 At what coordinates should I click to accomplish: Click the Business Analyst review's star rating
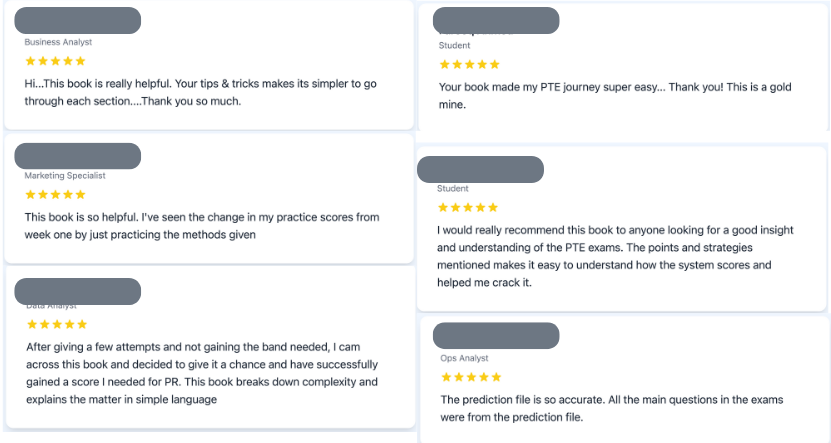55,61
